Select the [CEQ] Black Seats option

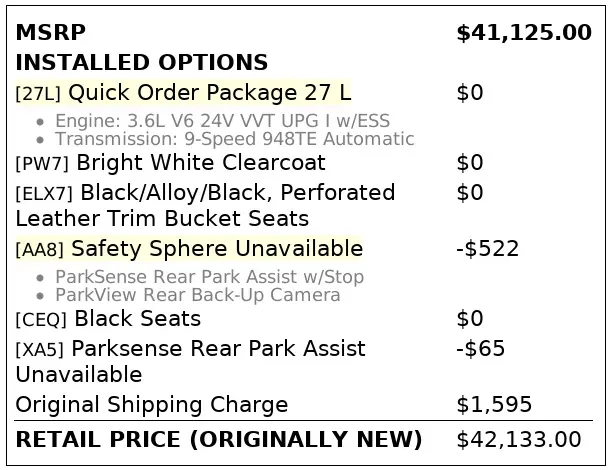click(108, 319)
